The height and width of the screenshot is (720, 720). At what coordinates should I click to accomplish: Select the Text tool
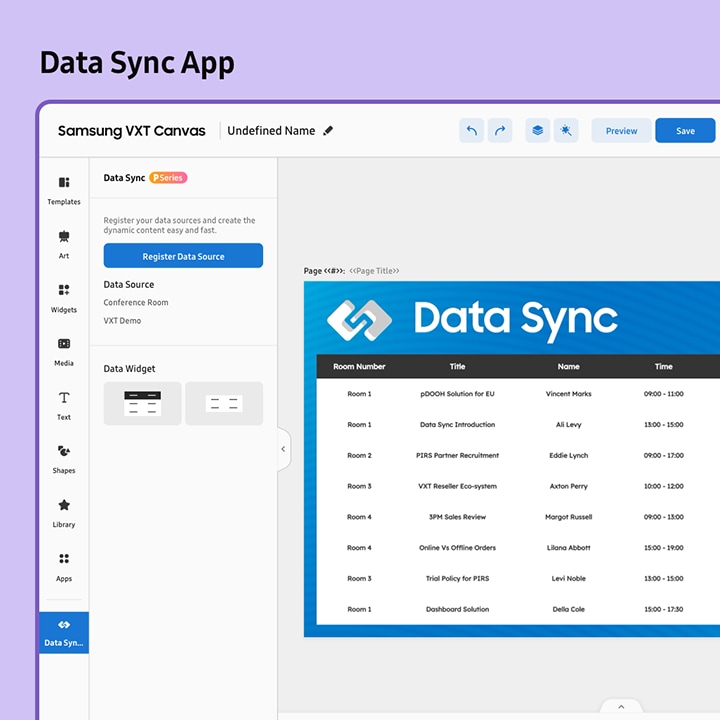pos(64,404)
